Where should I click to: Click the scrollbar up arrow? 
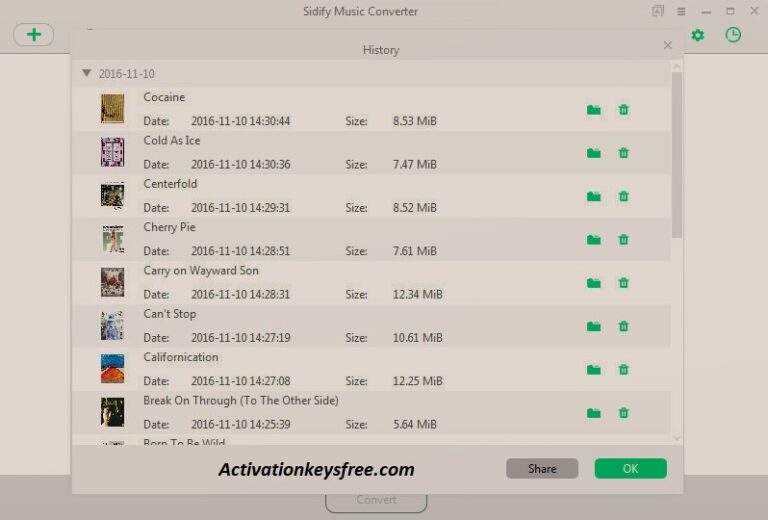(677, 66)
